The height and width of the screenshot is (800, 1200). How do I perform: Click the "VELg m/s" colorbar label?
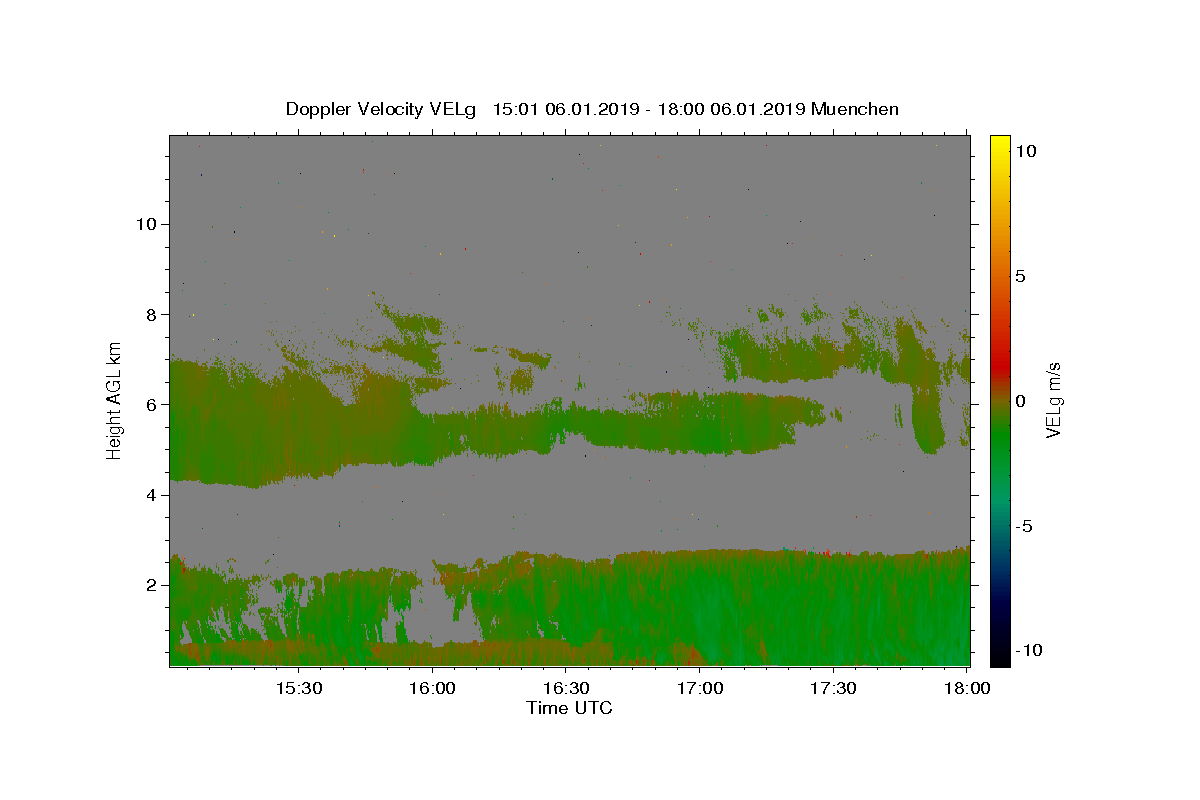pyautogui.click(x=1054, y=400)
